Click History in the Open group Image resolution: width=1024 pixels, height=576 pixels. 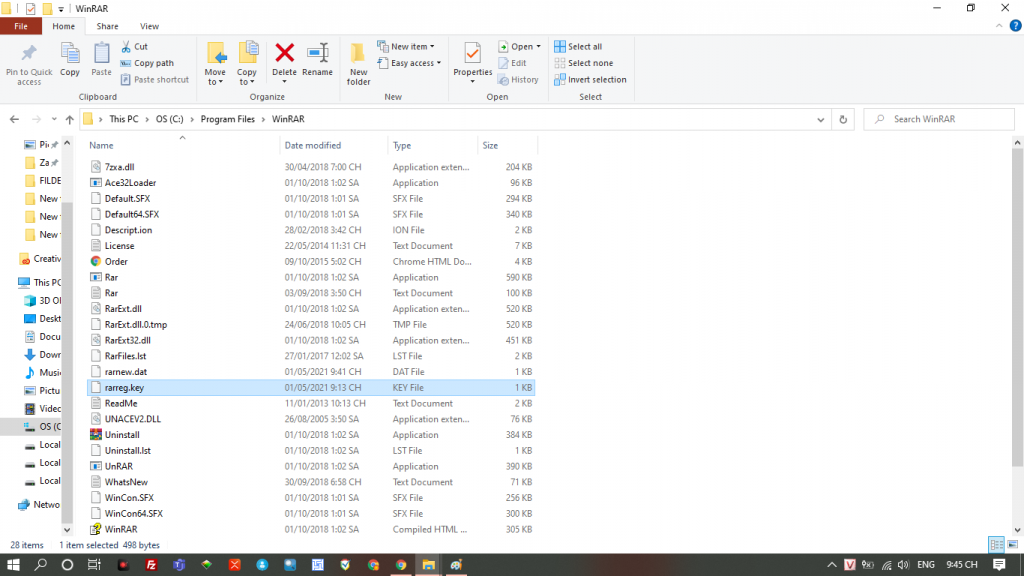click(x=518, y=80)
